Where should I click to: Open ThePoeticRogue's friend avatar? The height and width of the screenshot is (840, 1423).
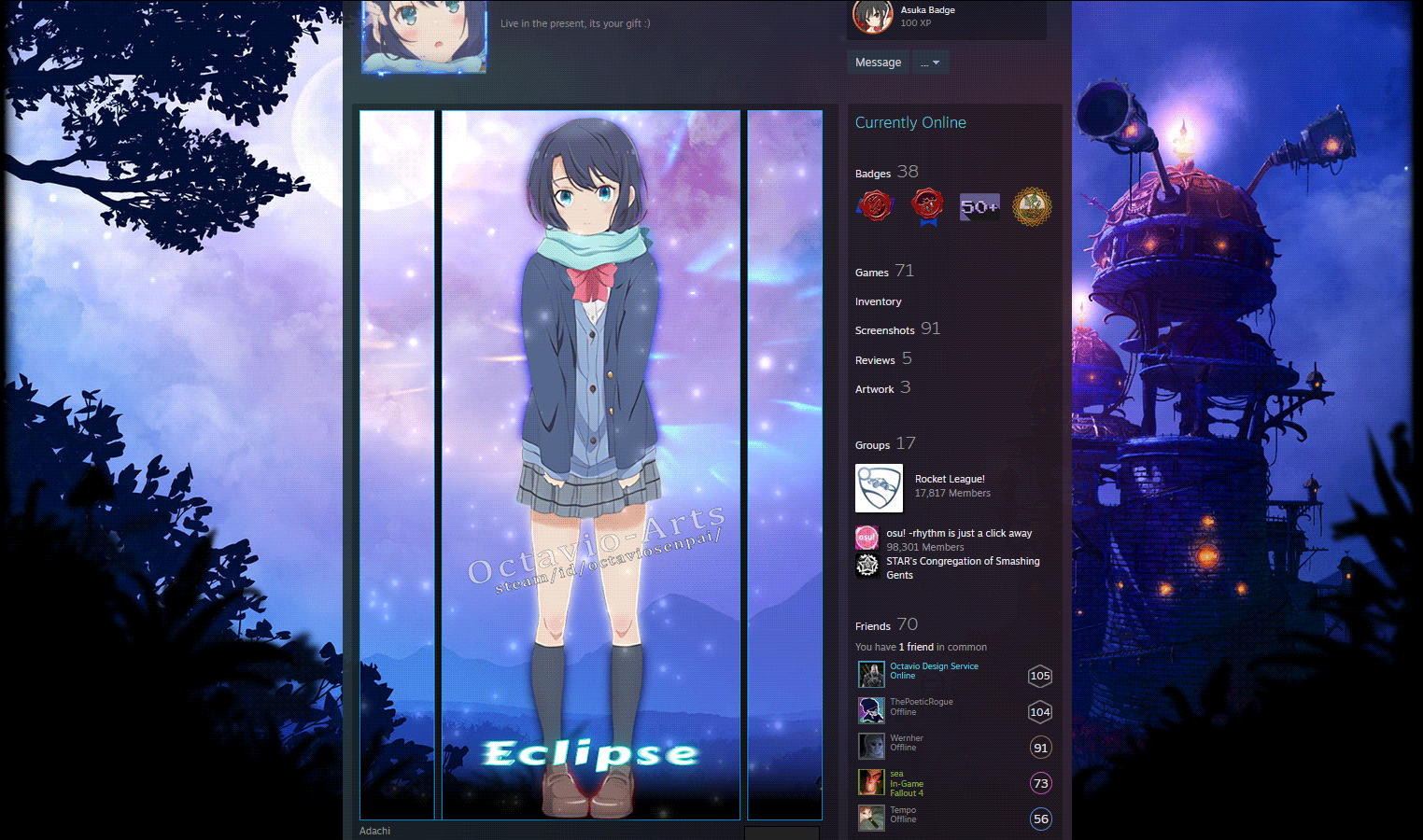coord(871,710)
